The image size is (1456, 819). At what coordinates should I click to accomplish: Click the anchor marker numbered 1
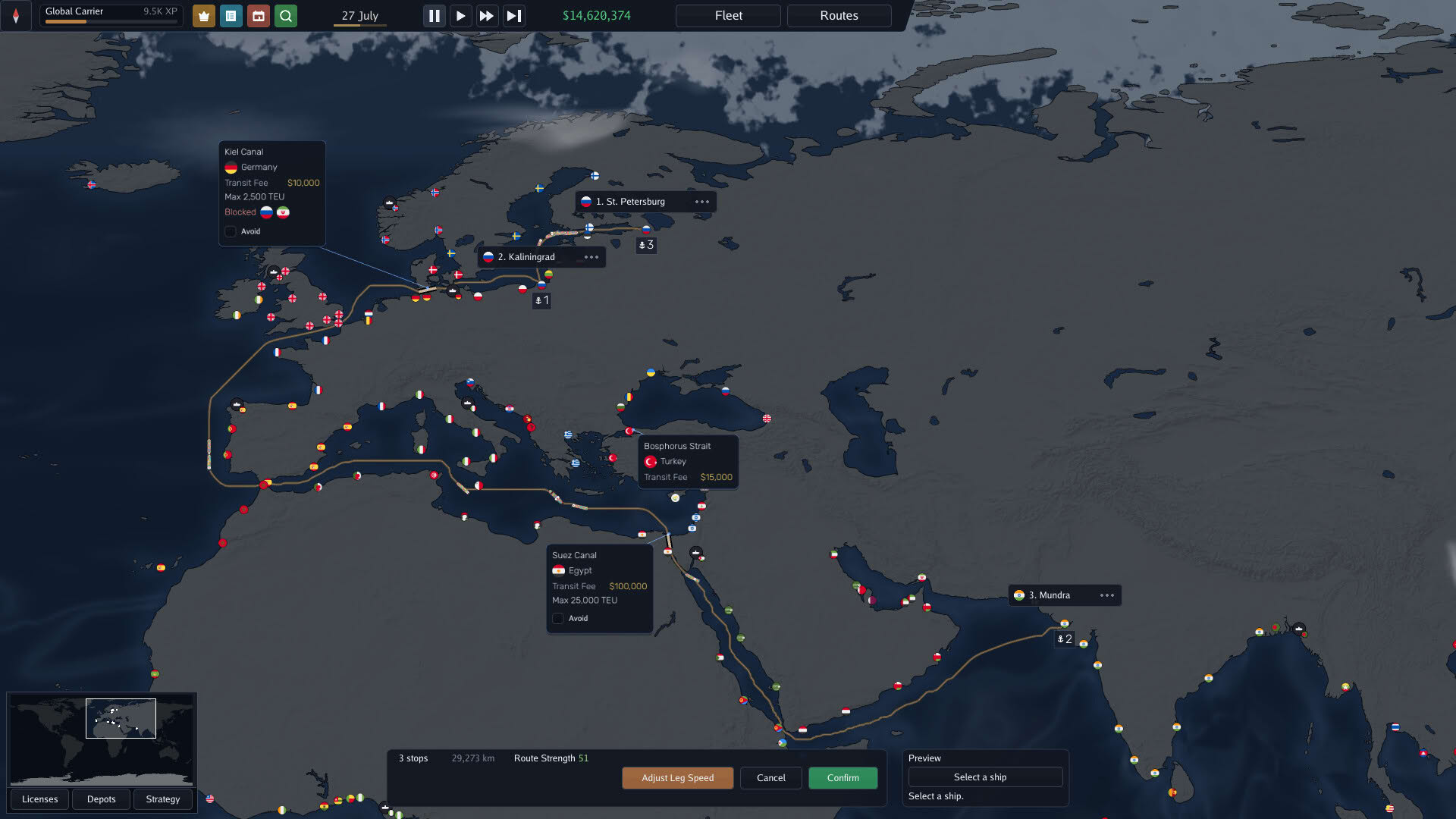541,300
